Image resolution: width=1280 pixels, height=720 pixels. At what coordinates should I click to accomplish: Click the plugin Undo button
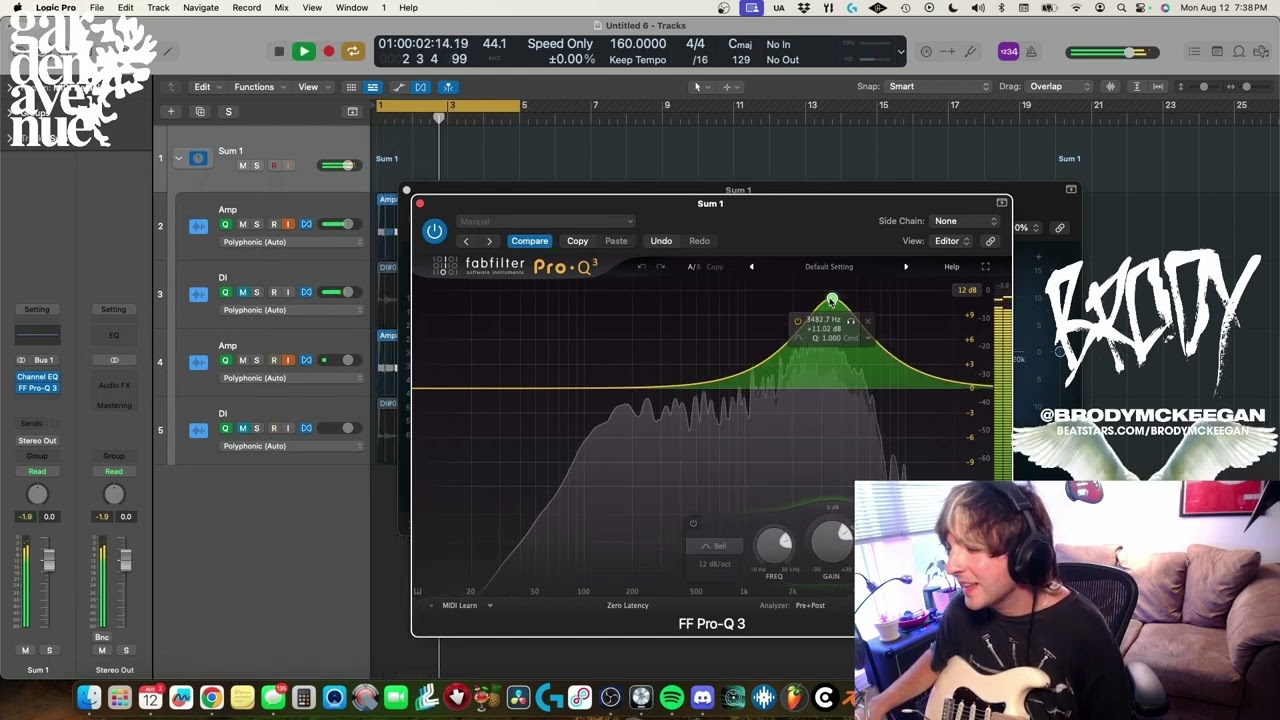(x=661, y=241)
